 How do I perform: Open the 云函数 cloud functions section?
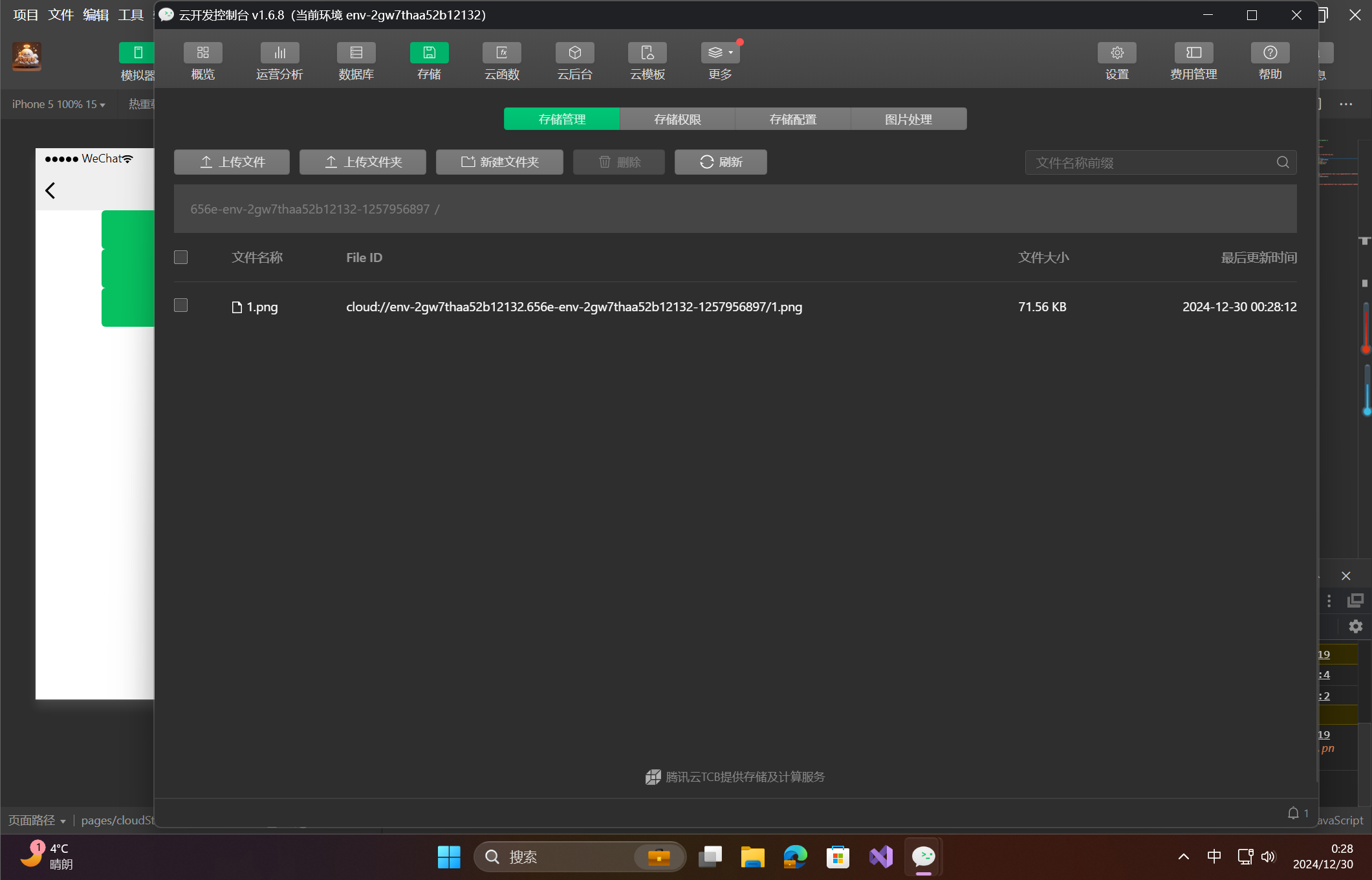[x=501, y=53]
